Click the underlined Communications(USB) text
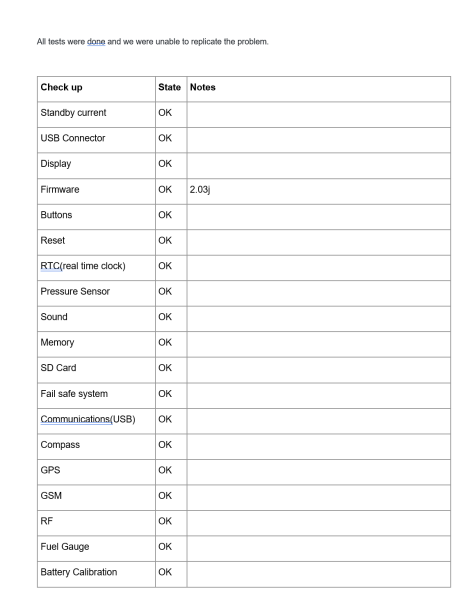The height and width of the screenshot is (600, 454). pos(88,419)
